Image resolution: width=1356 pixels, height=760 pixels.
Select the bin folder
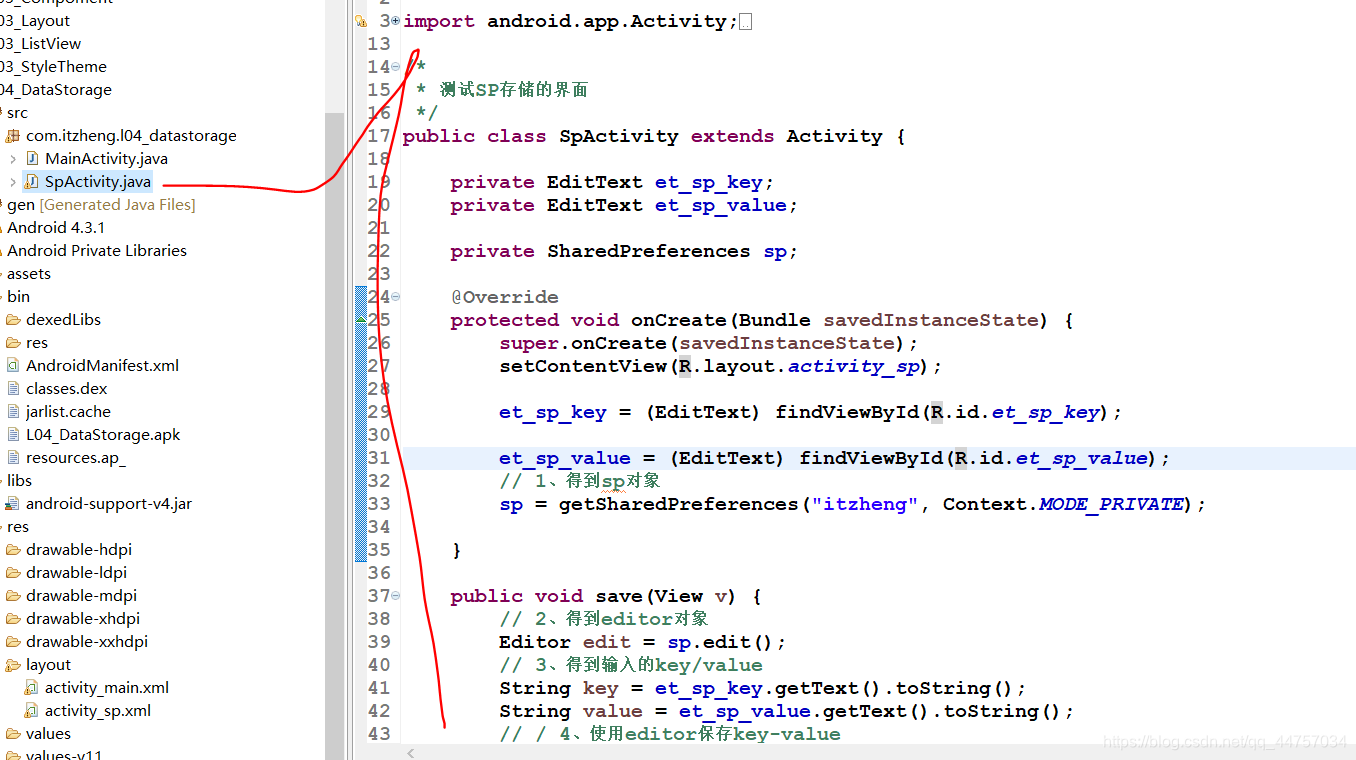pyautogui.click(x=18, y=297)
